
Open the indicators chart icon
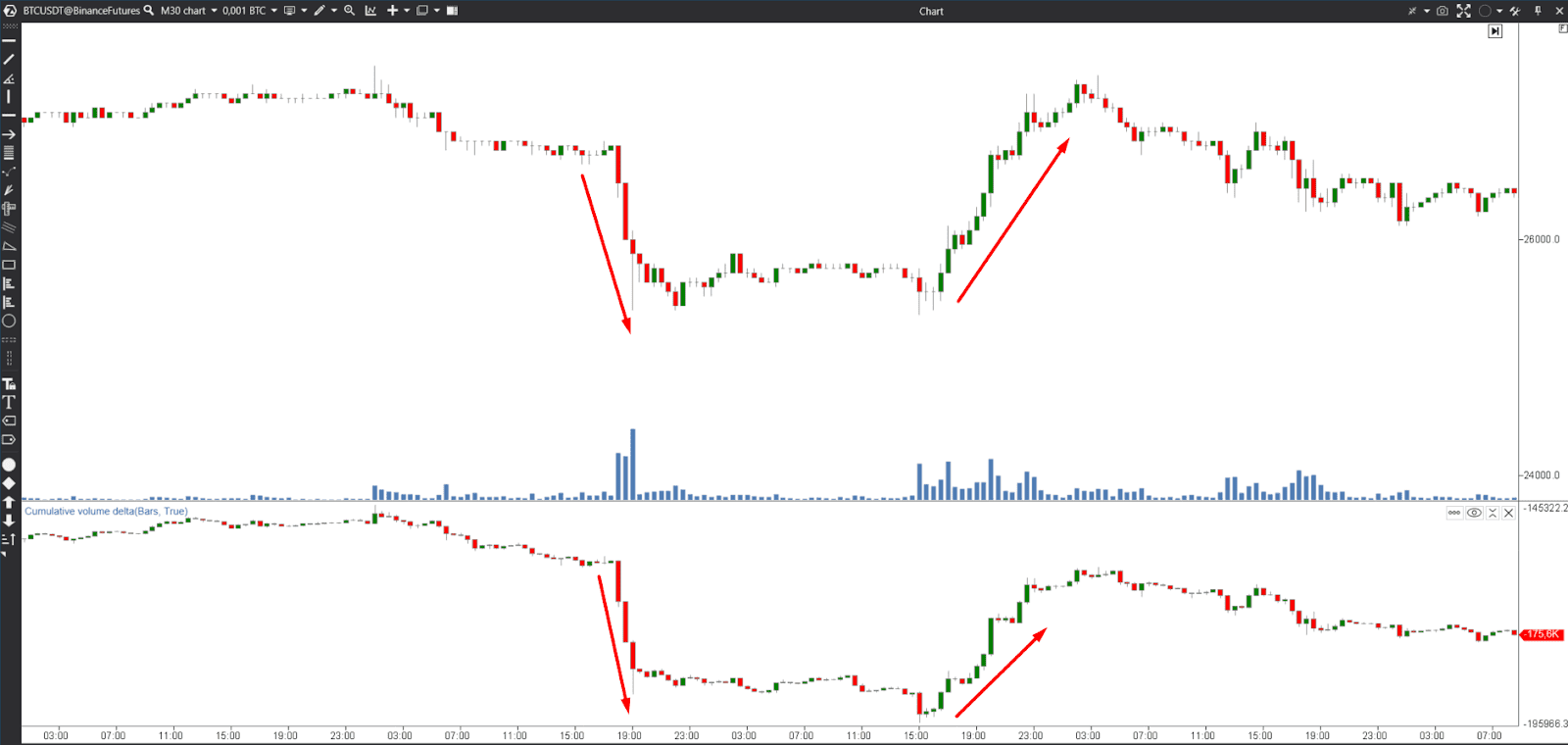coord(370,11)
